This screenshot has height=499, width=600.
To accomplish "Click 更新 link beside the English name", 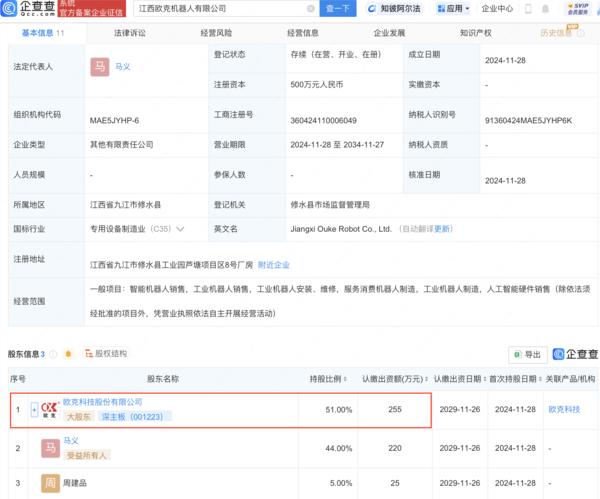I will tap(442, 229).
